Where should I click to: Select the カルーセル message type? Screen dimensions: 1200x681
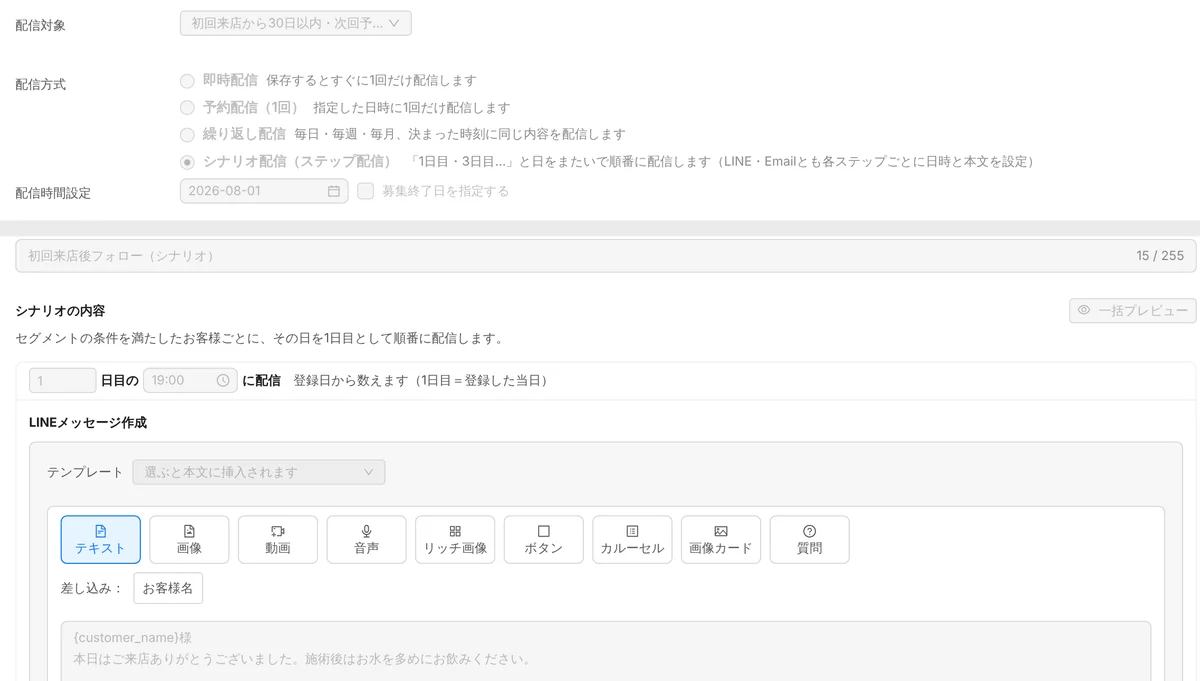632,540
